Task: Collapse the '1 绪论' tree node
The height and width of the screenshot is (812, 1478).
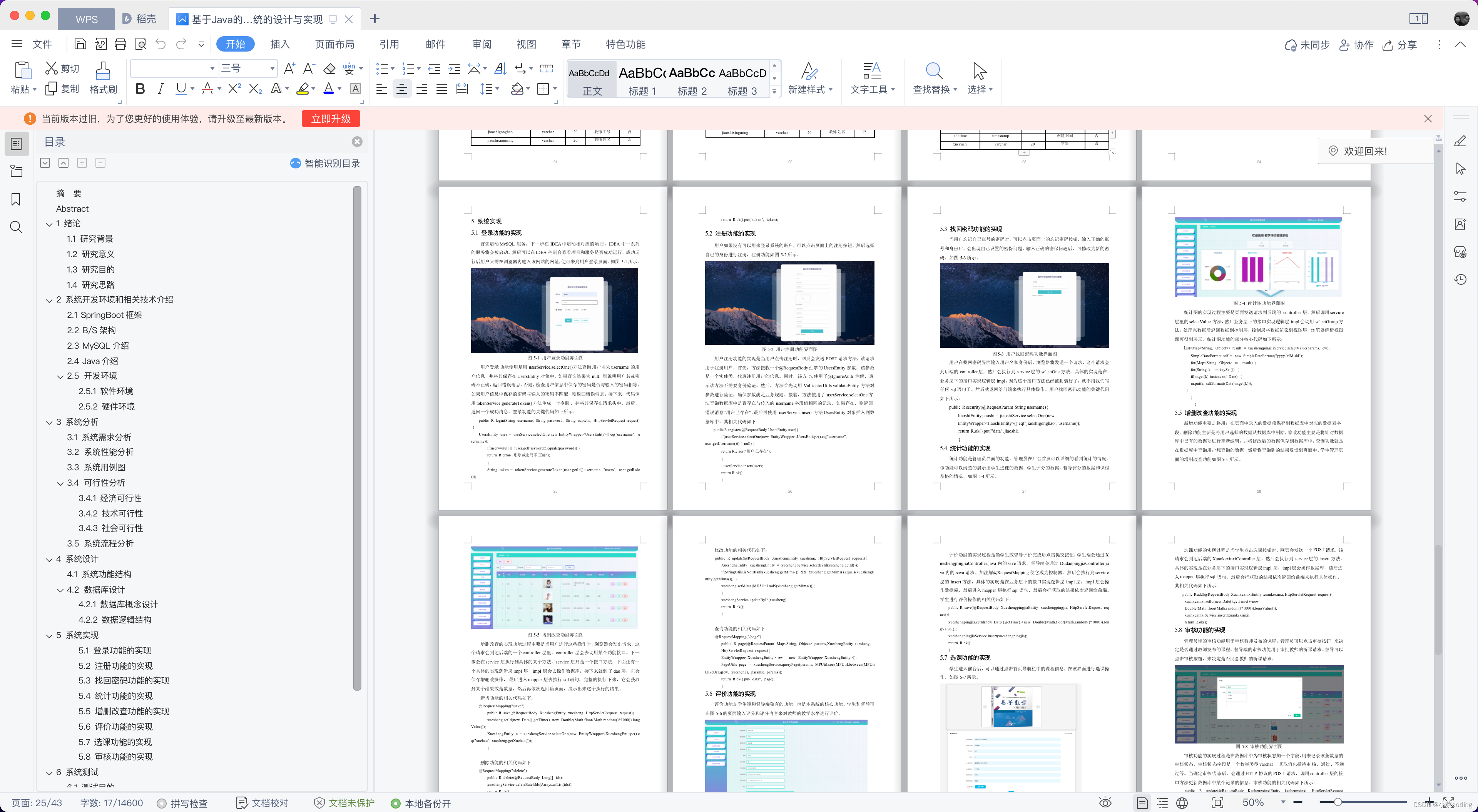Action: [x=49, y=224]
